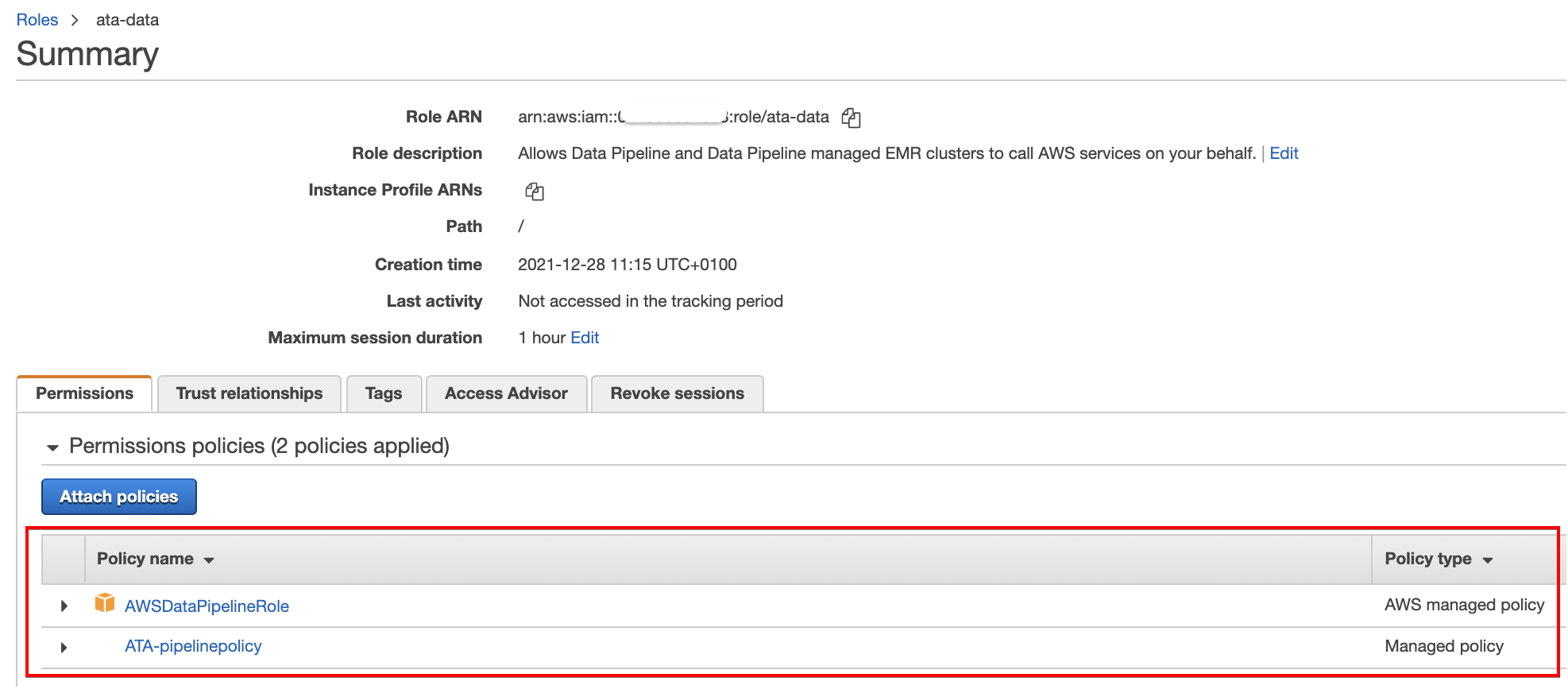Open the Trust relationships tab
Screen dimensions: 1568x693
tap(249, 393)
